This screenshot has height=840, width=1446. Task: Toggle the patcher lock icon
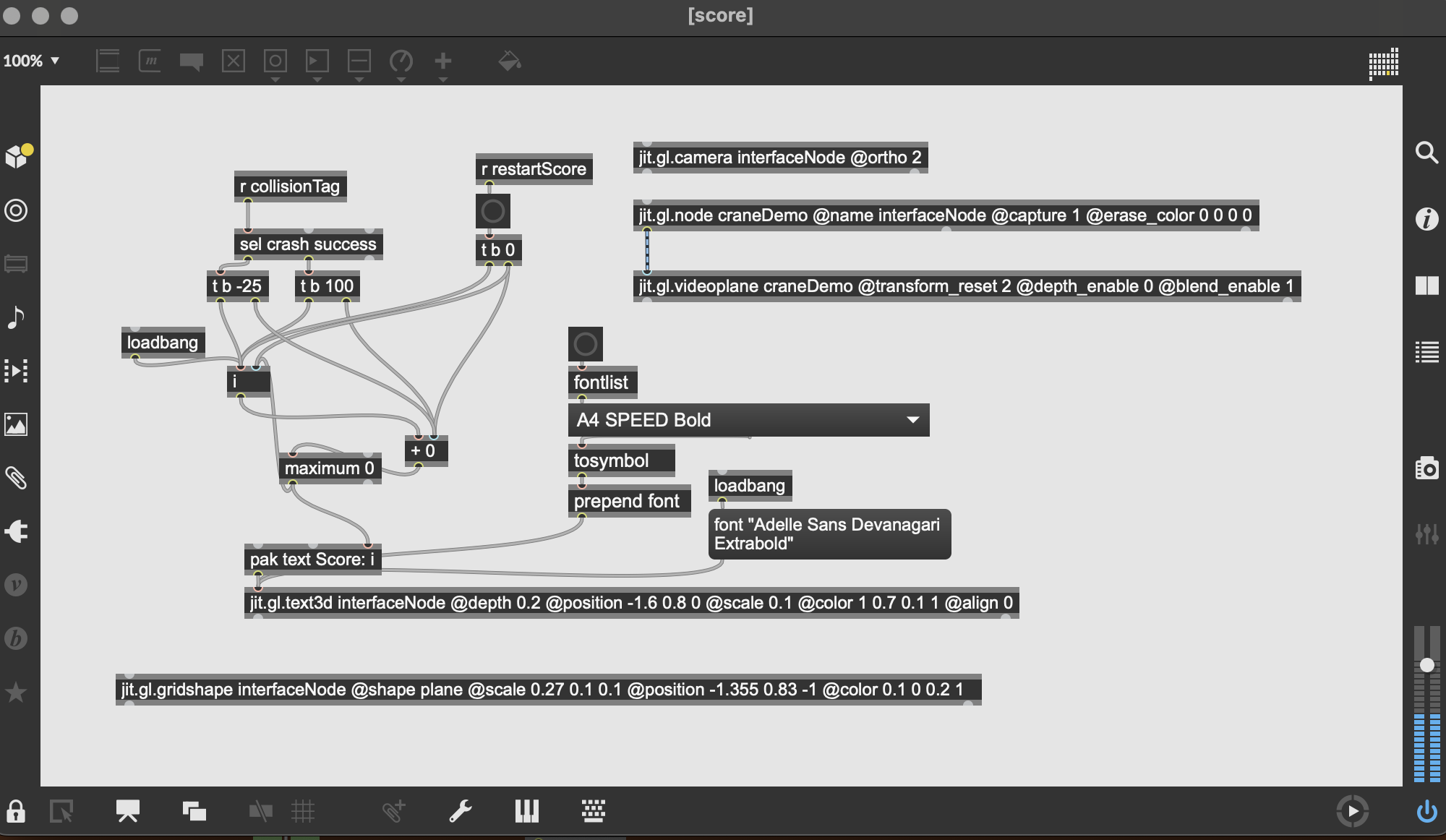click(x=16, y=811)
